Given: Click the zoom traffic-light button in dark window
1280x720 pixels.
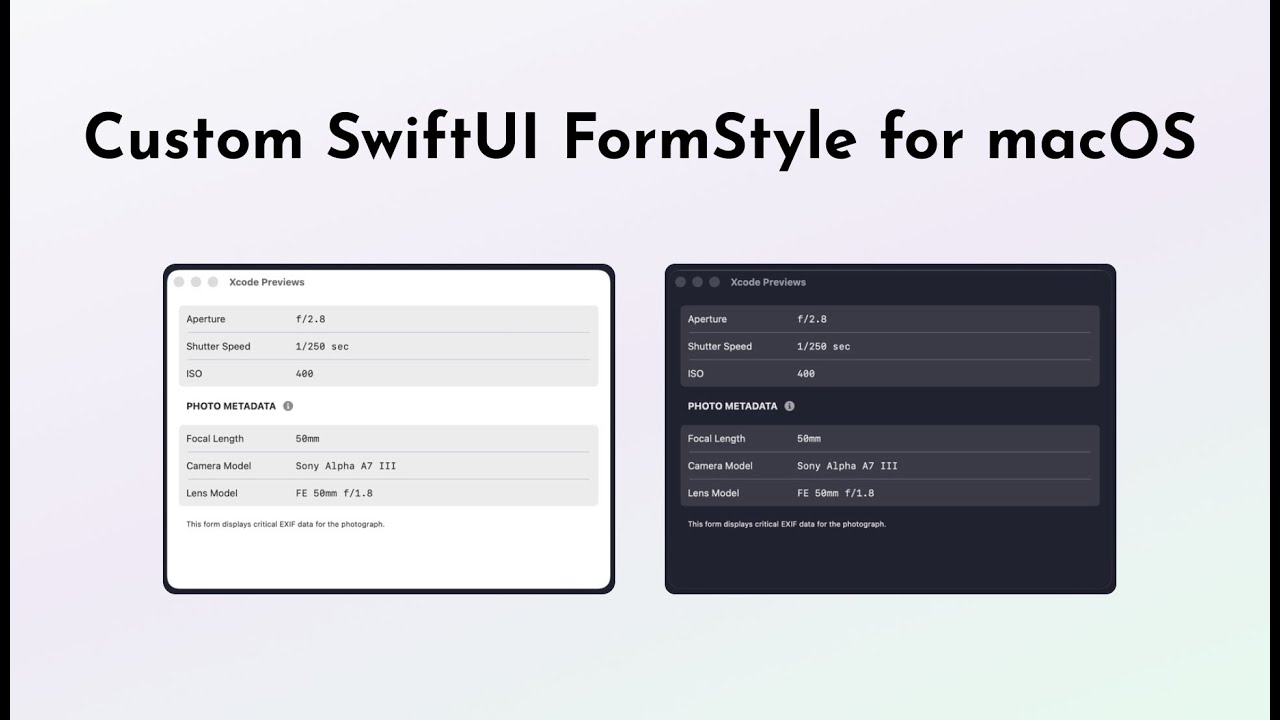Looking at the screenshot, I should tap(715, 282).
